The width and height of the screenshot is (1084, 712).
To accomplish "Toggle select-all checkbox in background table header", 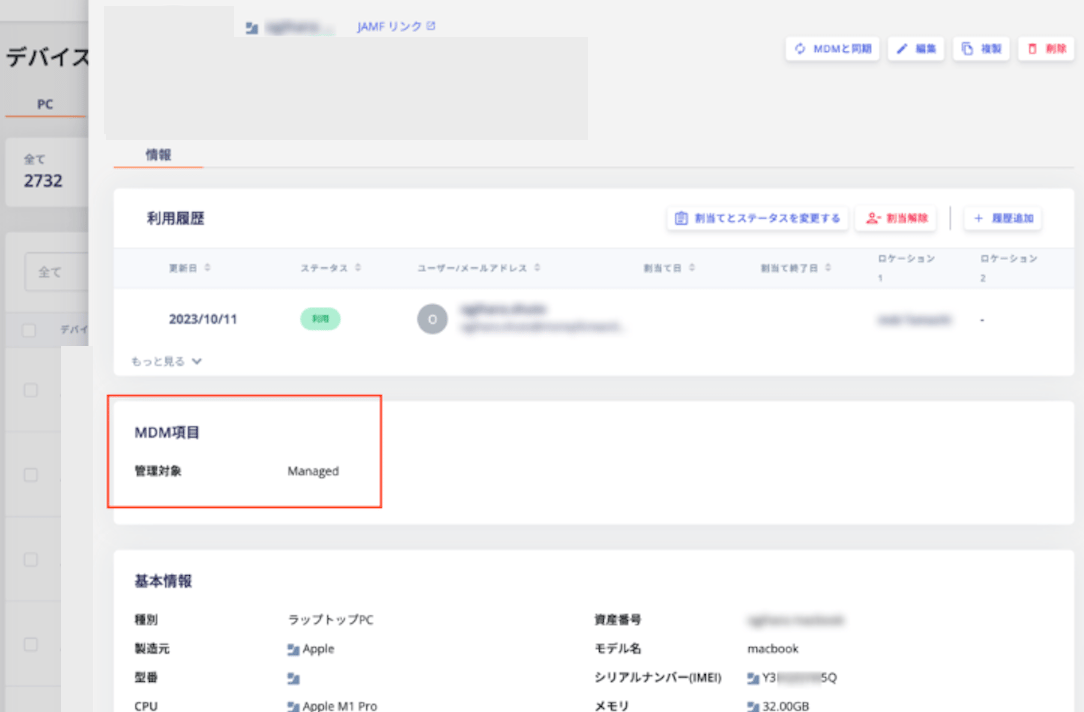I will click(29, 330).
